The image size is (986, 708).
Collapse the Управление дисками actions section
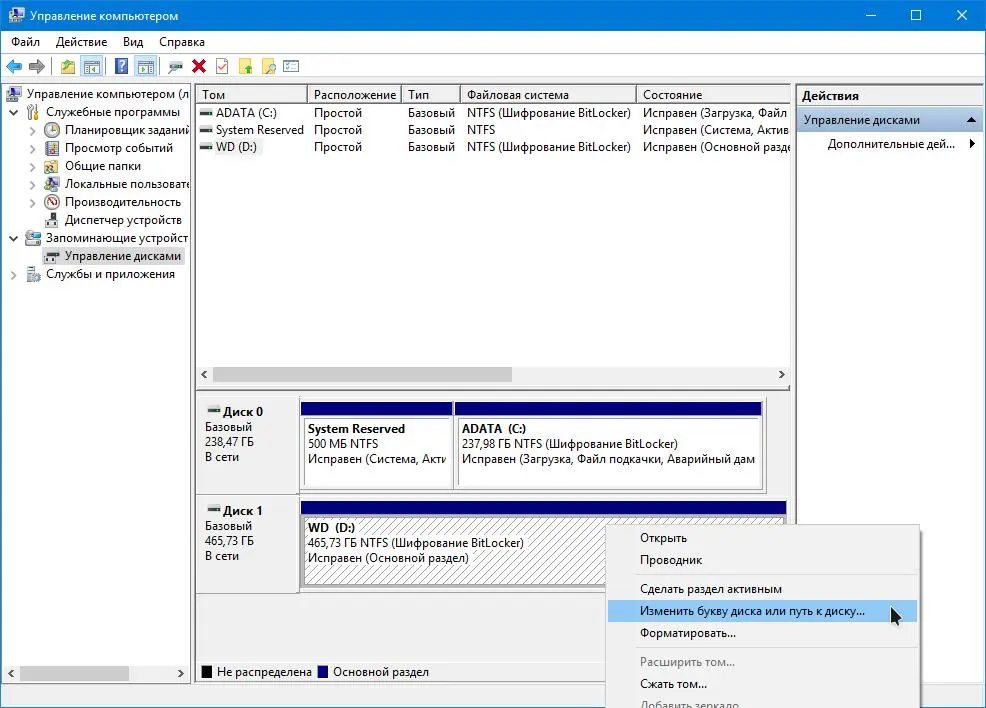pos(971,119)
